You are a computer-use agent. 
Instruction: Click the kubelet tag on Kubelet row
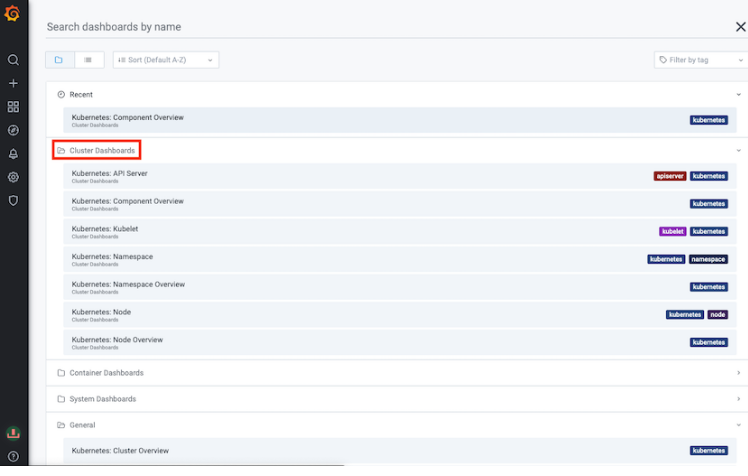[x=673, y=231]
